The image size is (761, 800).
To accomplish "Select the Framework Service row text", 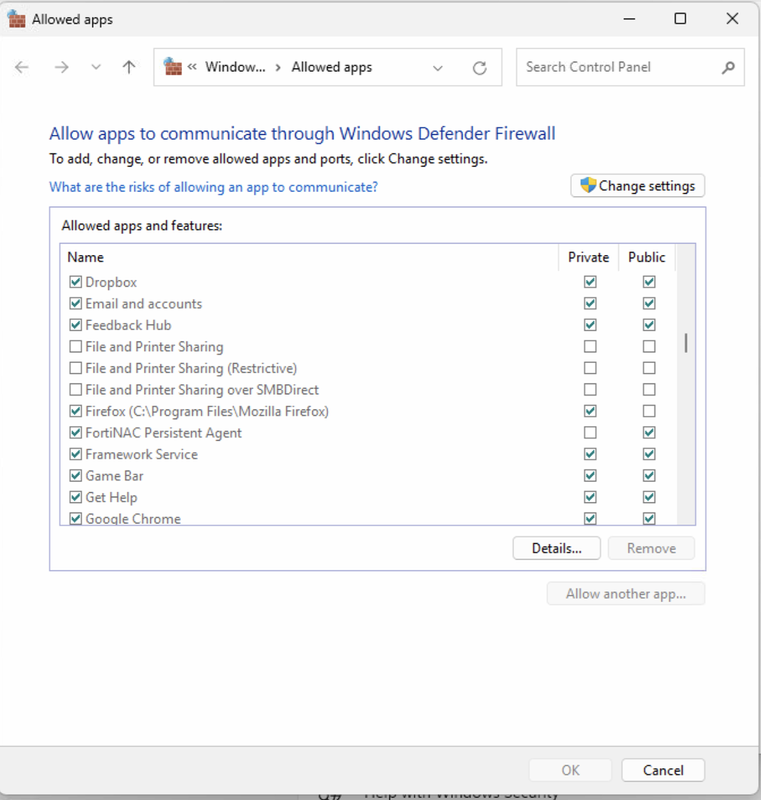I will (x=141, y=454).
